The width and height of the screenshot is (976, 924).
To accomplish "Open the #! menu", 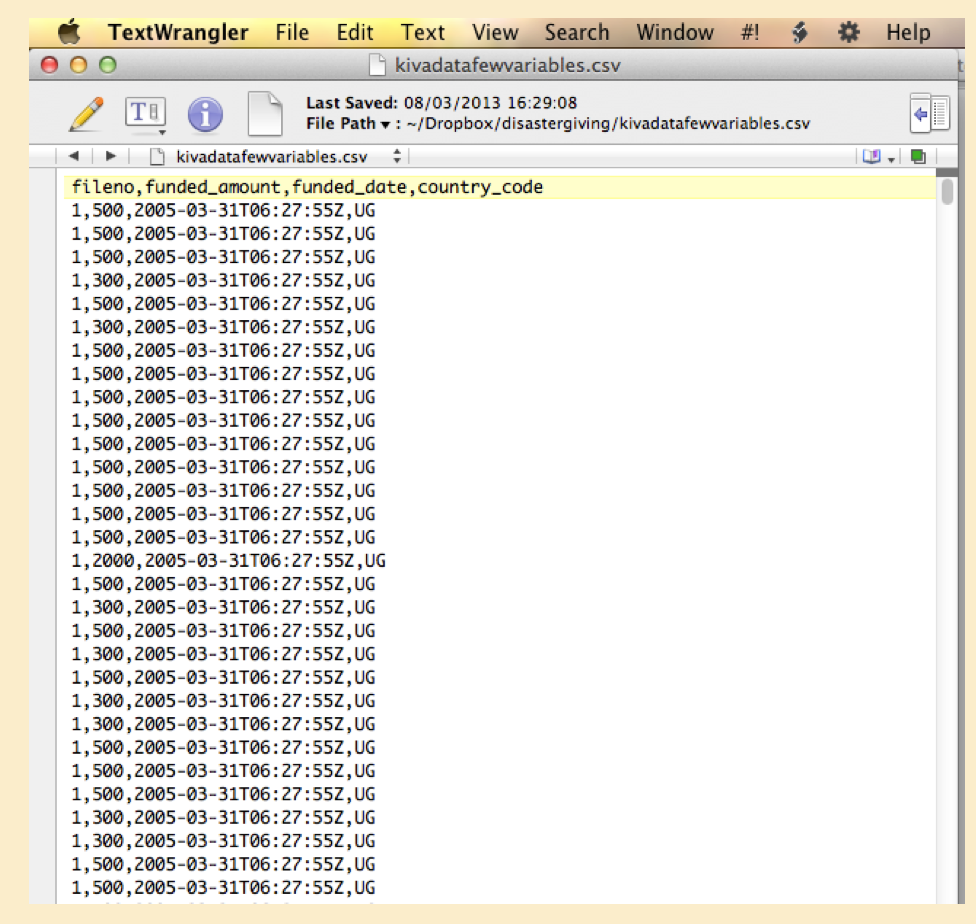I will click(750, 32).
